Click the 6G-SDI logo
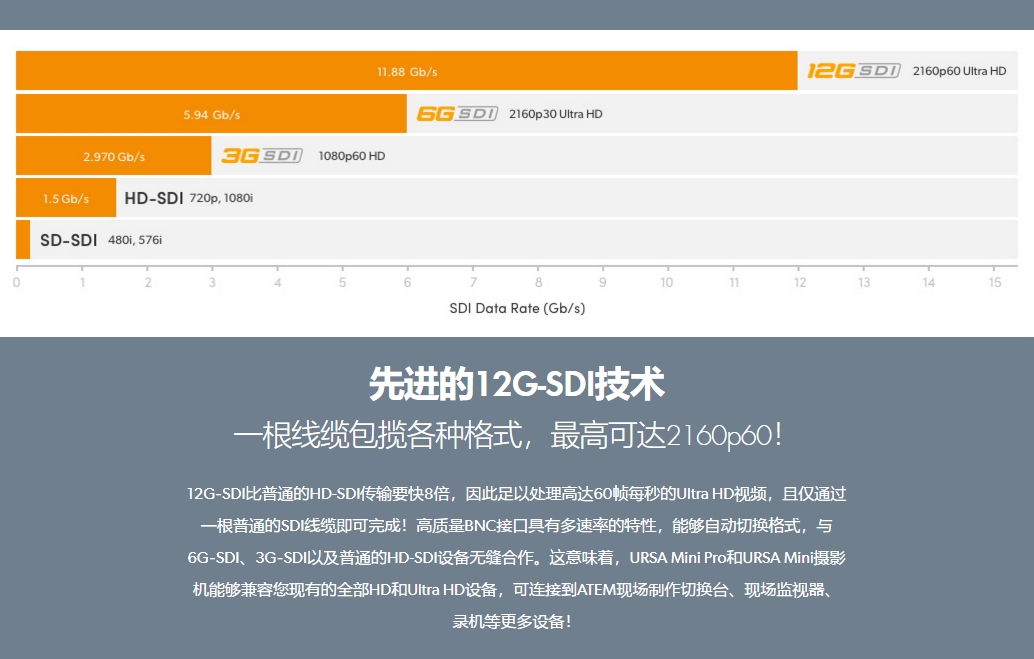The width and height of the screenshot is (1034, 659). [x=457, y=114]
